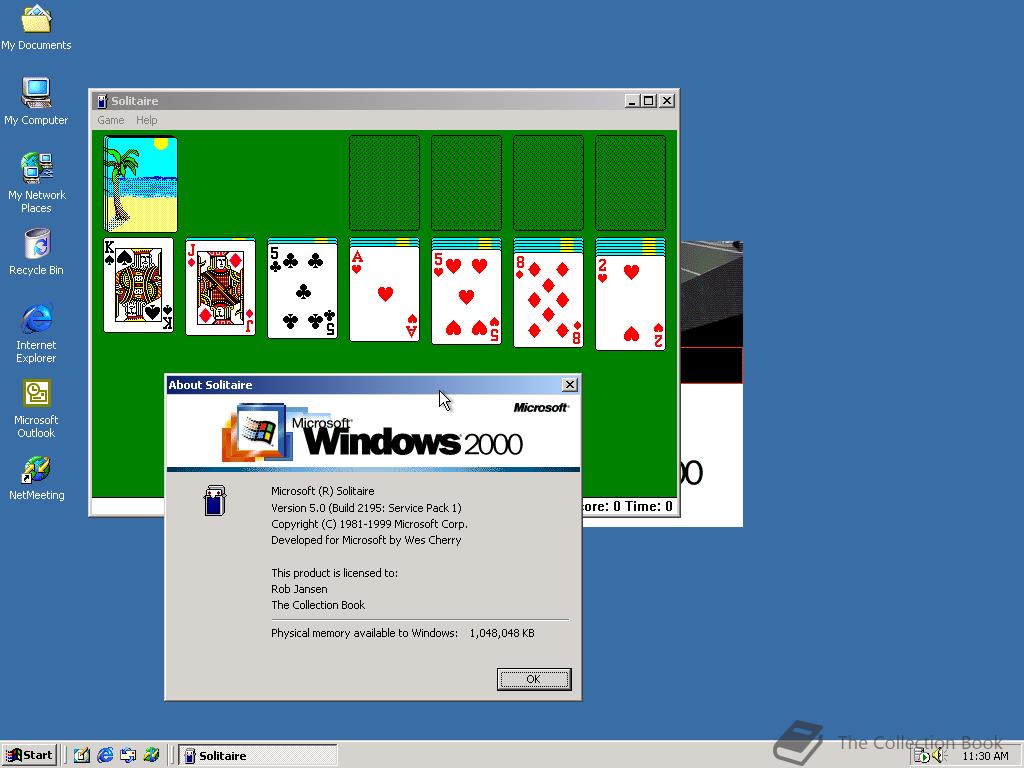Select the 8 of diamonds card

pos(549,300)
